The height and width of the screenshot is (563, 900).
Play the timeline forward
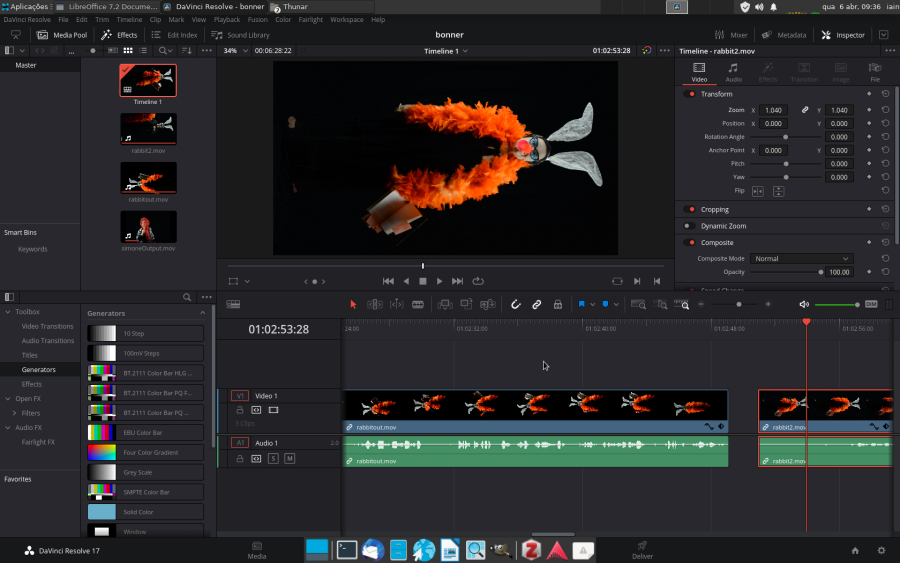pyautogui.click(x=439, y=281)
